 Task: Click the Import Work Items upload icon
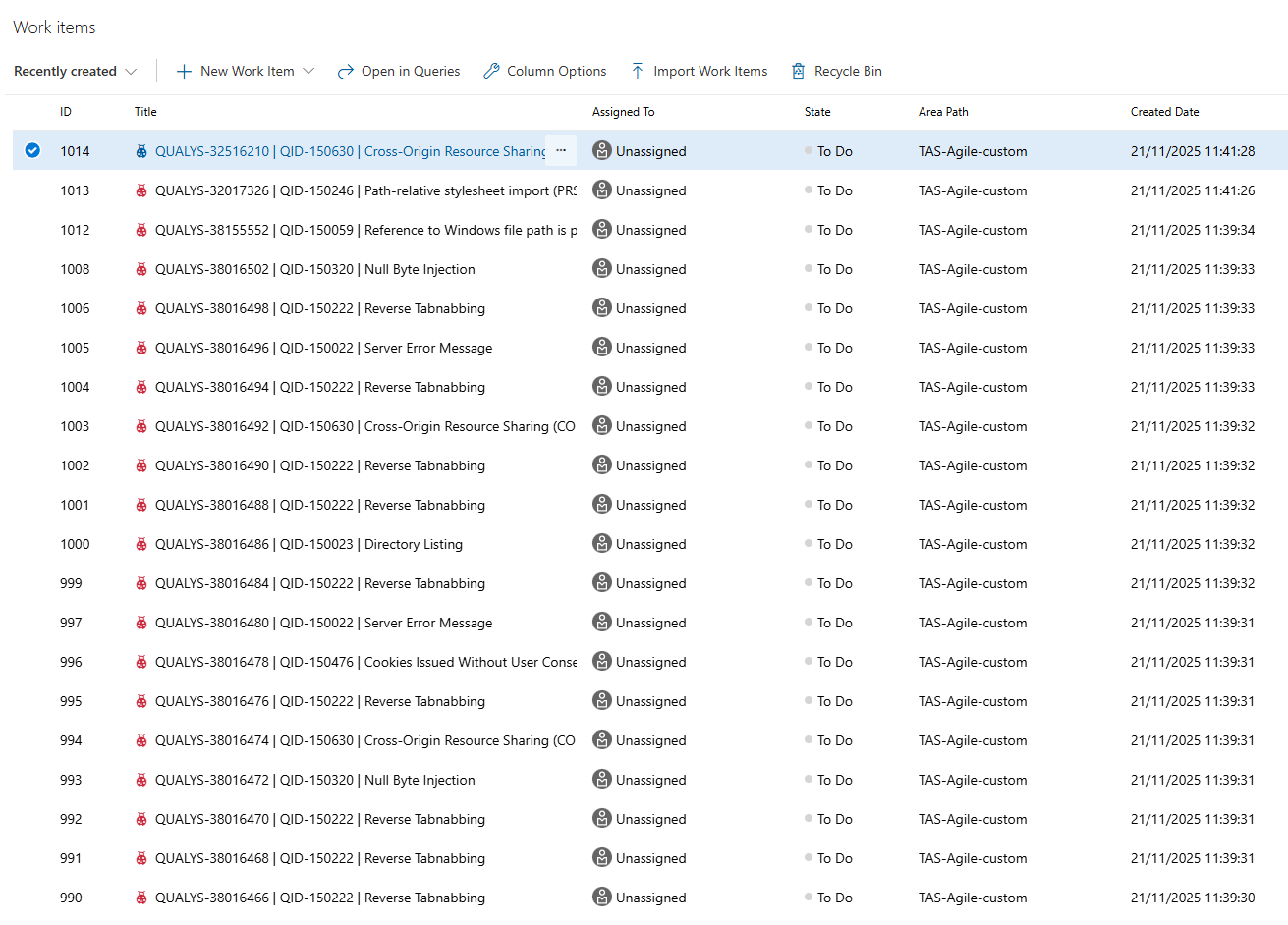pos(638,71)
